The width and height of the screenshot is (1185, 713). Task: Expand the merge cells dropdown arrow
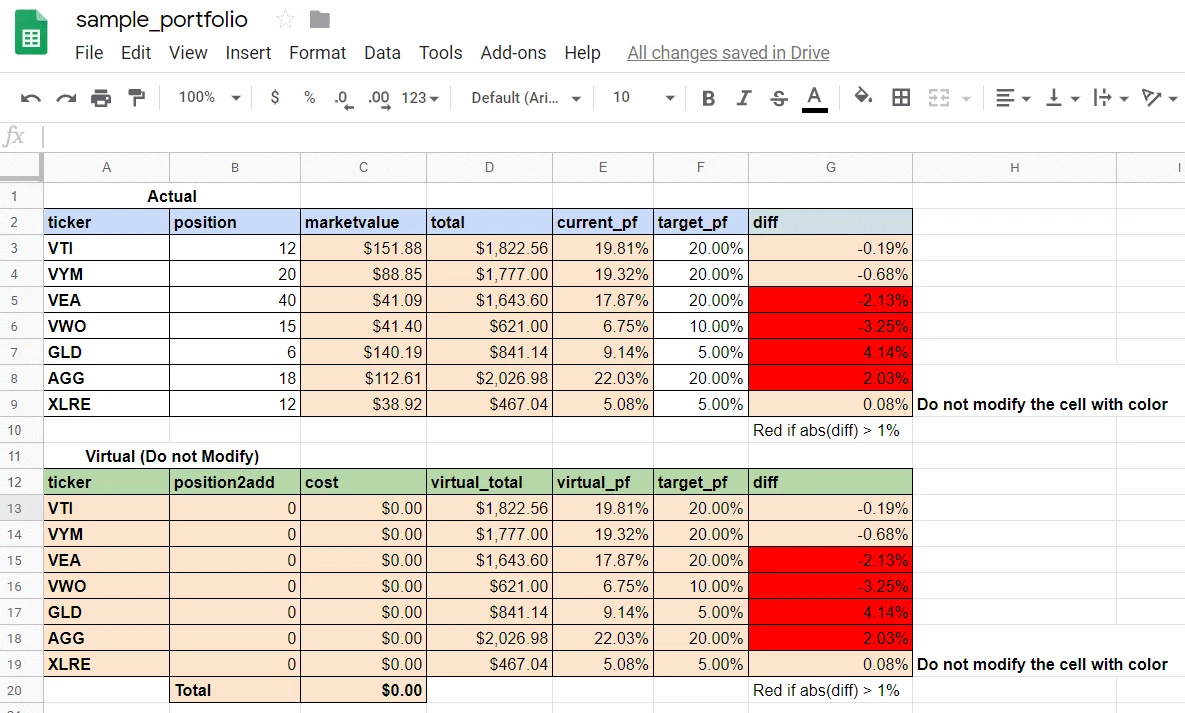(967, 98)
